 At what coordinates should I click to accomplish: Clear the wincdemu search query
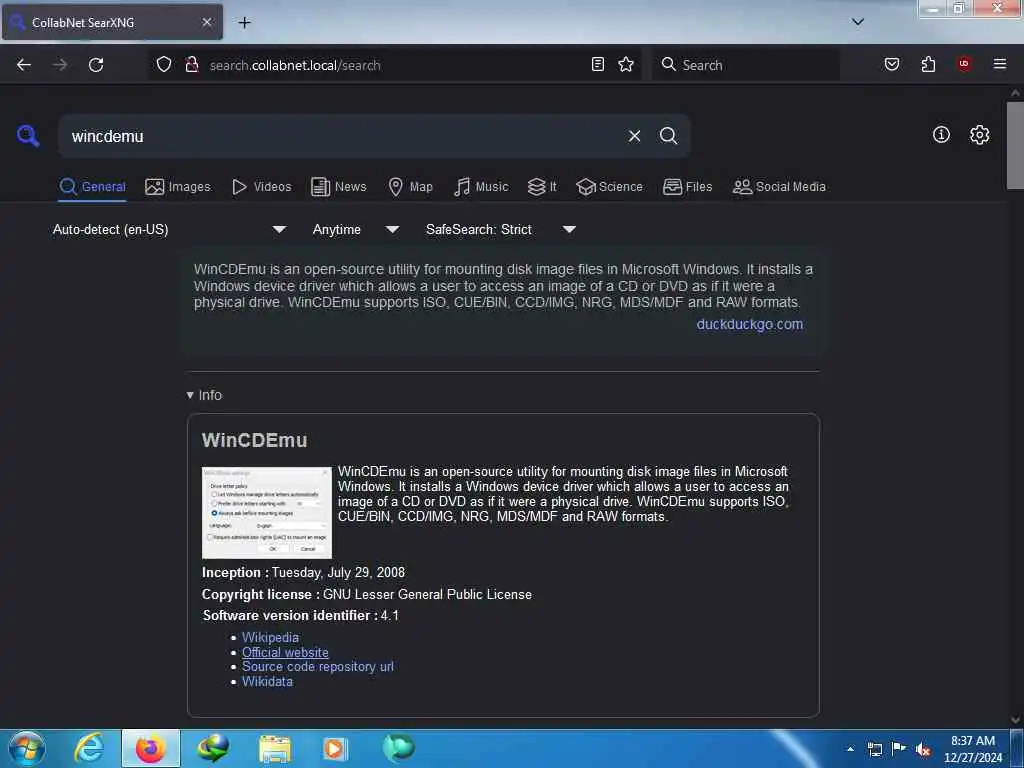(x=634, y=136)
